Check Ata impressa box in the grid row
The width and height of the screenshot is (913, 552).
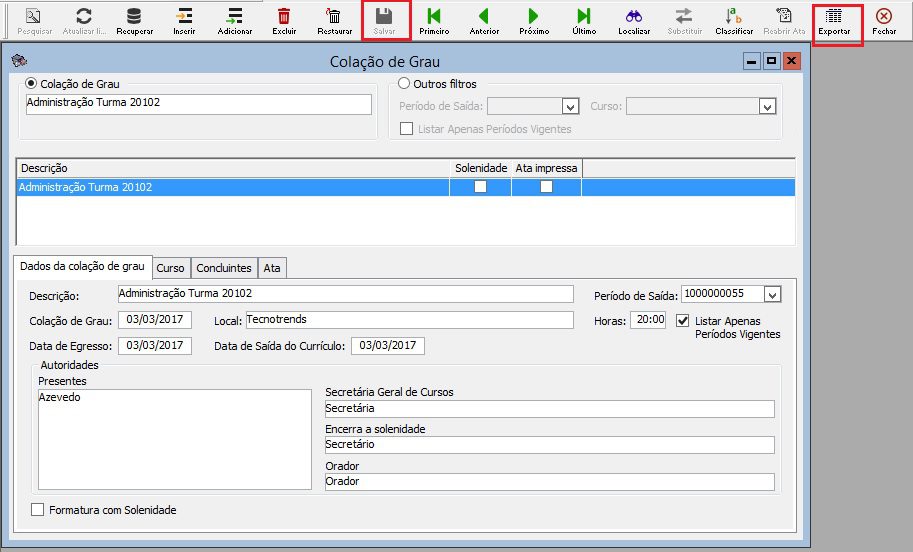[546, 187]
